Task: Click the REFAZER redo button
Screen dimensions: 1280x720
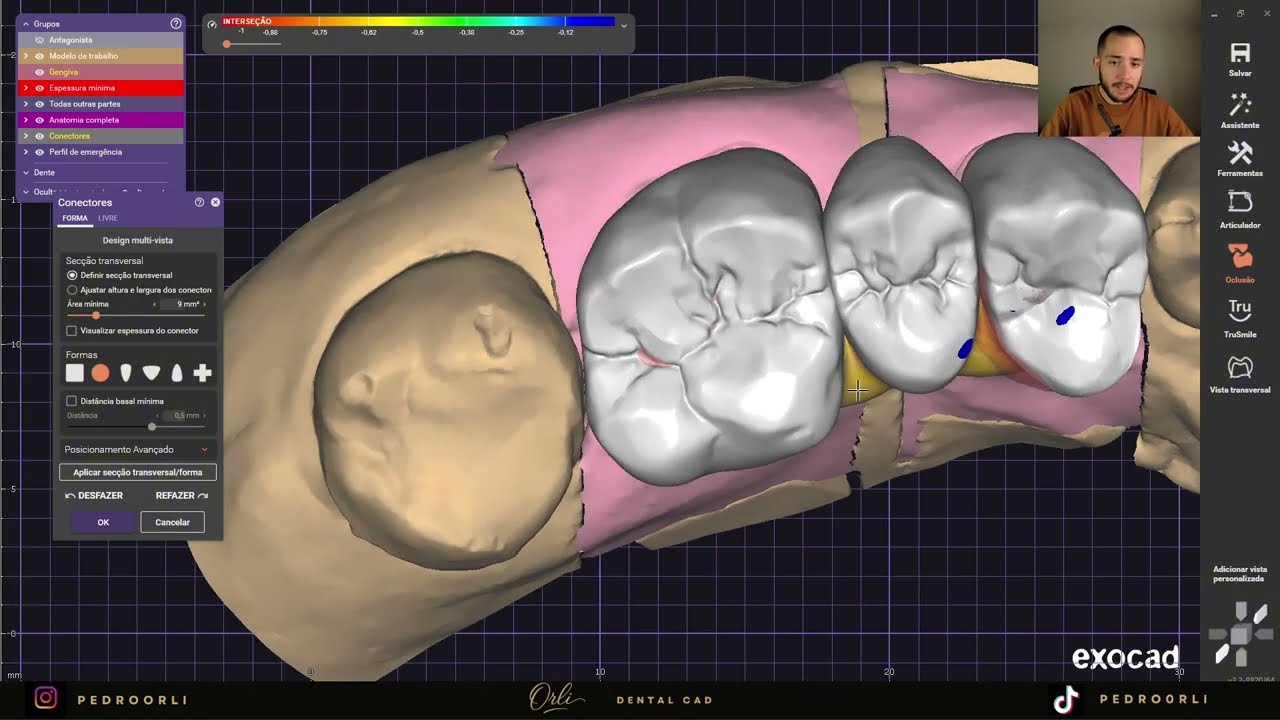Action: pos(182,495)
